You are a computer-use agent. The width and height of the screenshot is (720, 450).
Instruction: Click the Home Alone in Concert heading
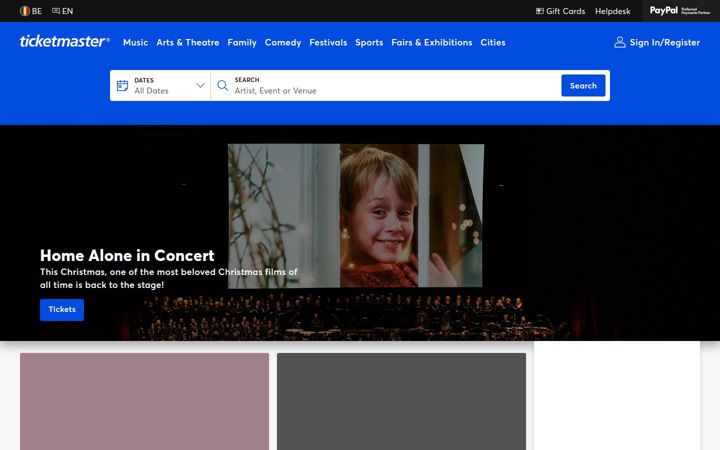pyautogui.click(x=127, y=255)
